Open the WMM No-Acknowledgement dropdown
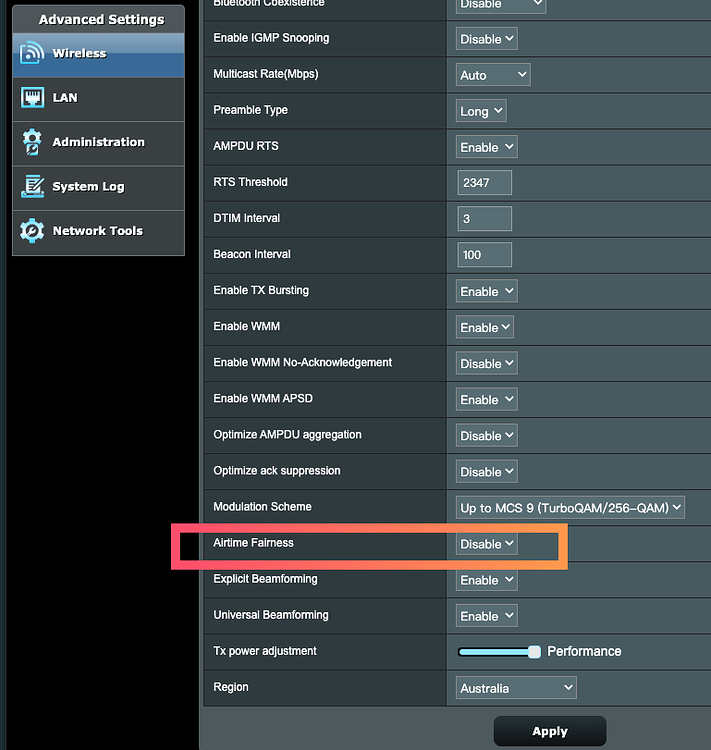711x750 pixels. 487,363
